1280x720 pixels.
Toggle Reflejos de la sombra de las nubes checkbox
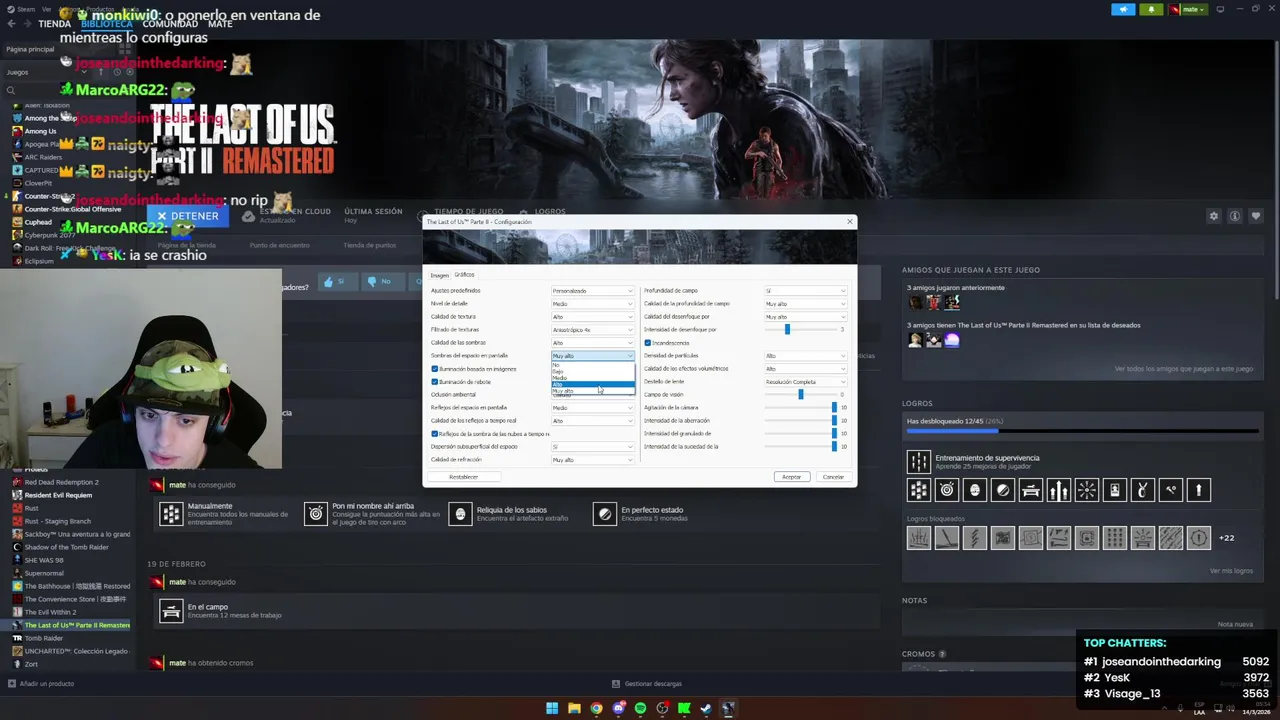click(435, 434)
